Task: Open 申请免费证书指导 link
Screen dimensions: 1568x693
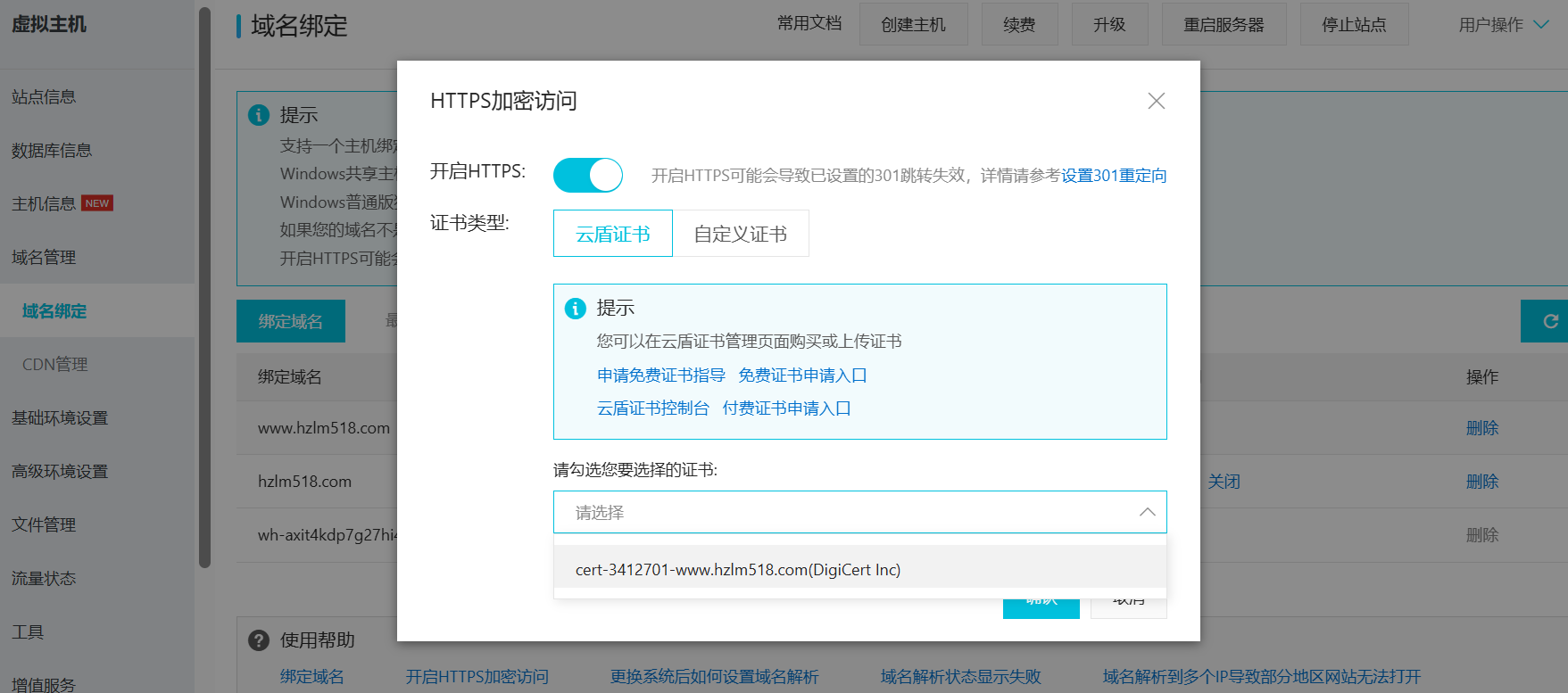Action: 660,375
